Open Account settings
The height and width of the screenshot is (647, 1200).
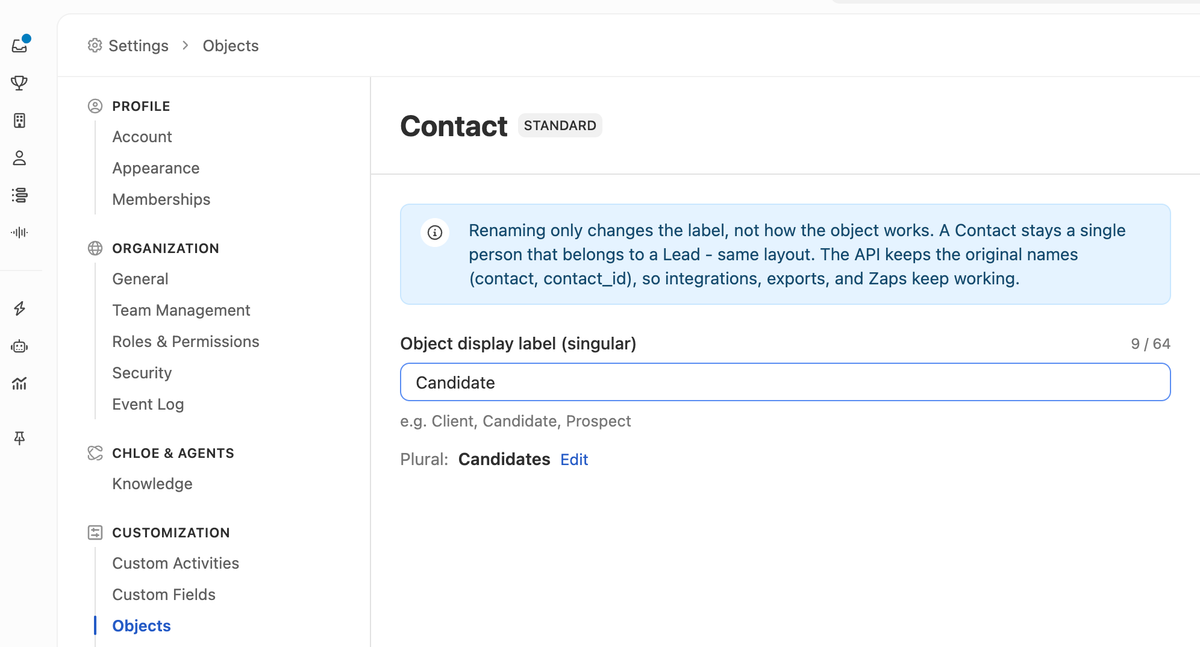tap(142, 137)
